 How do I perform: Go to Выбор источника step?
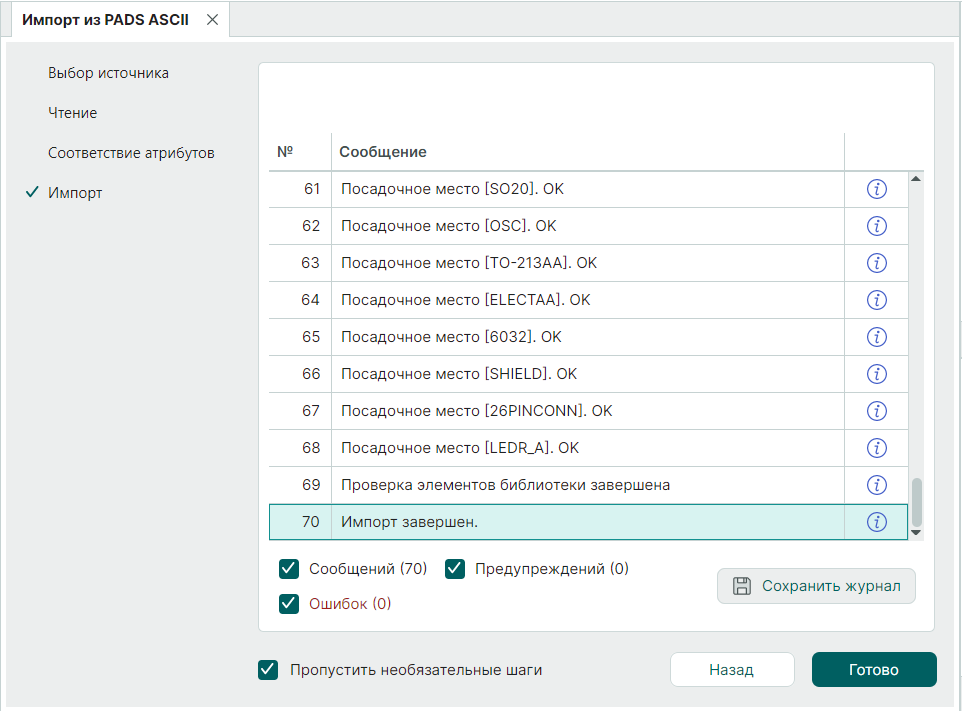coord(108,73)
